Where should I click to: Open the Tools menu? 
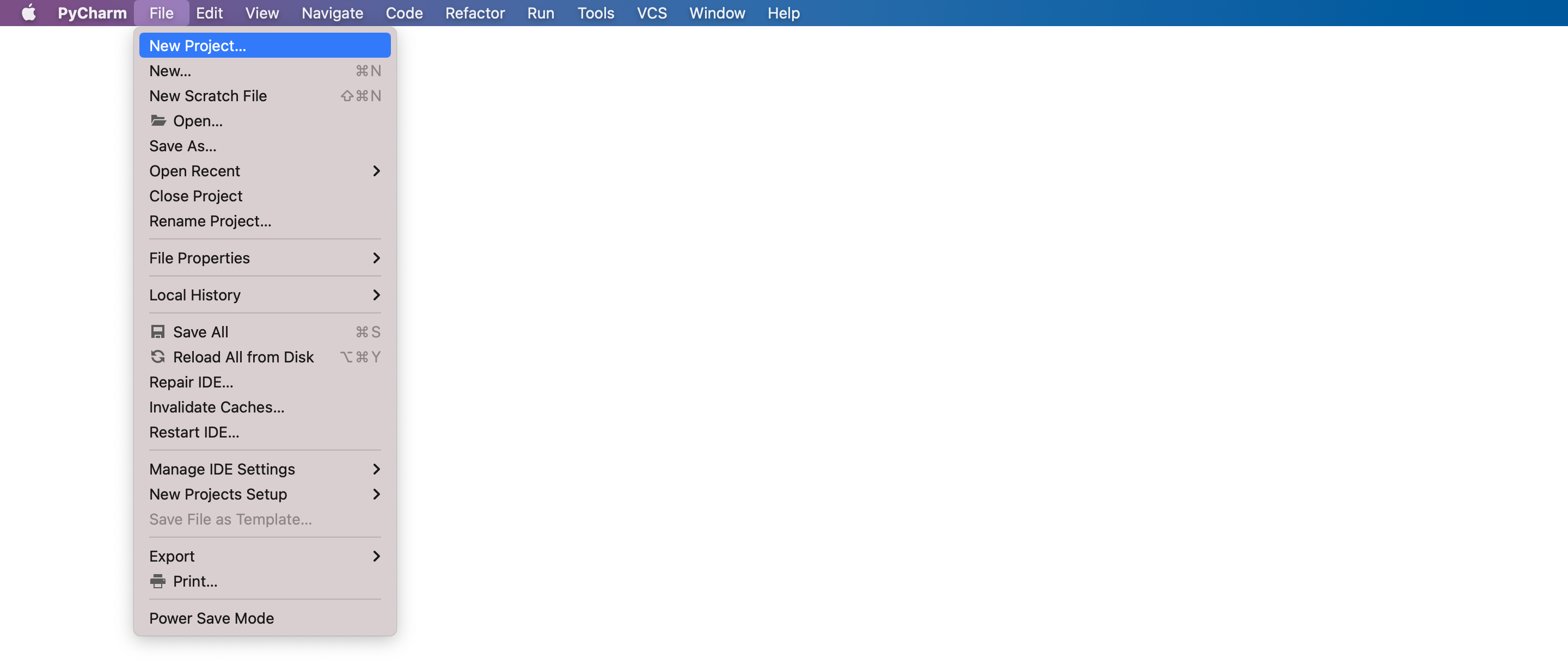pos(595,13)
